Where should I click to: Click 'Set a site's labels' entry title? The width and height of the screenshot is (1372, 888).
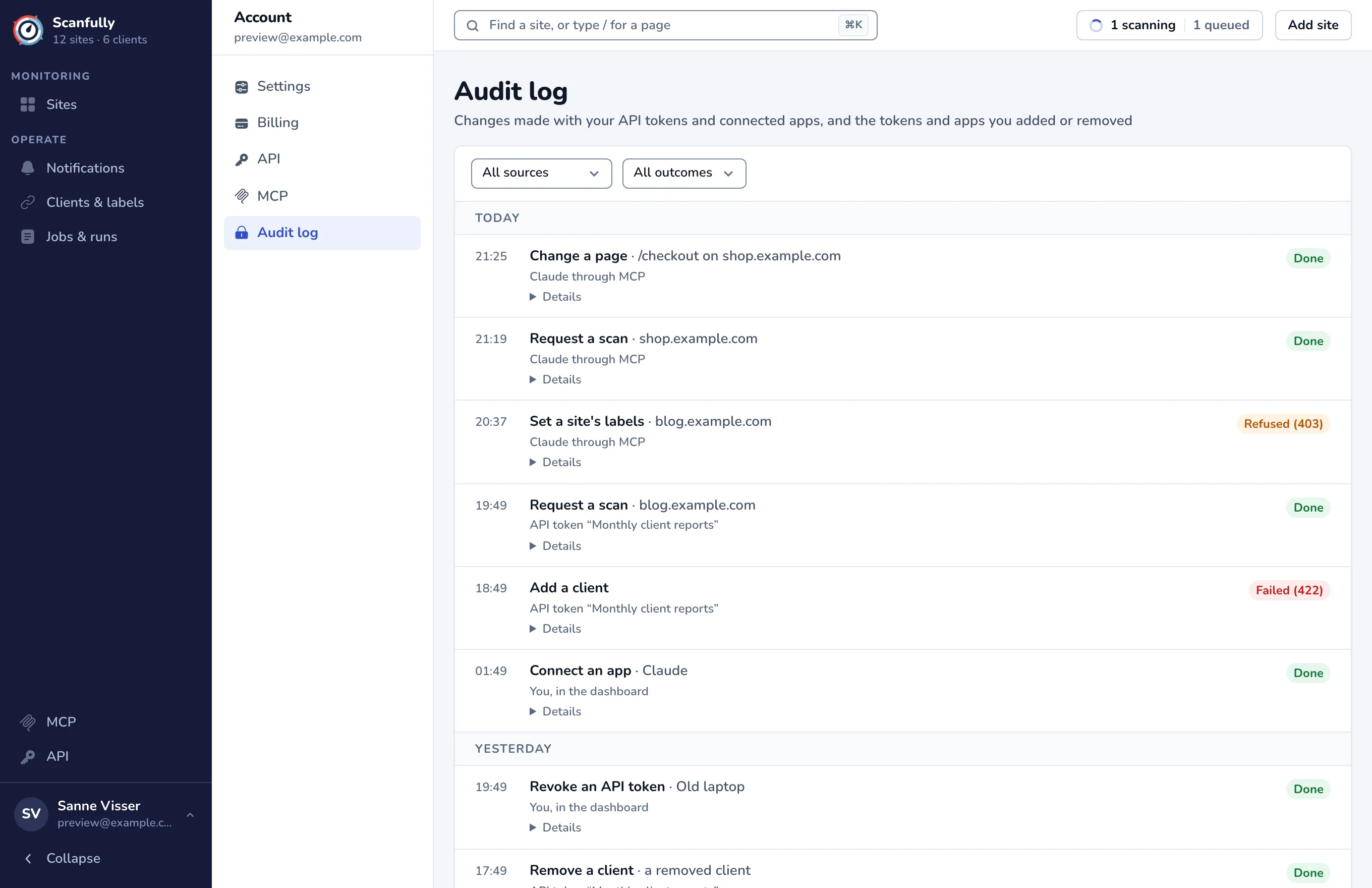(x=587, y=421)
